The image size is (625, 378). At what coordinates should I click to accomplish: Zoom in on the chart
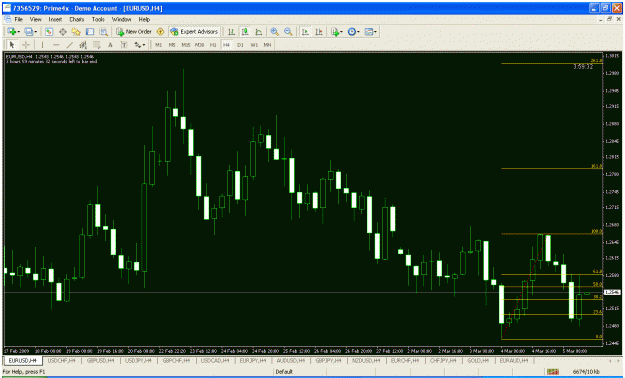(274, 32)
